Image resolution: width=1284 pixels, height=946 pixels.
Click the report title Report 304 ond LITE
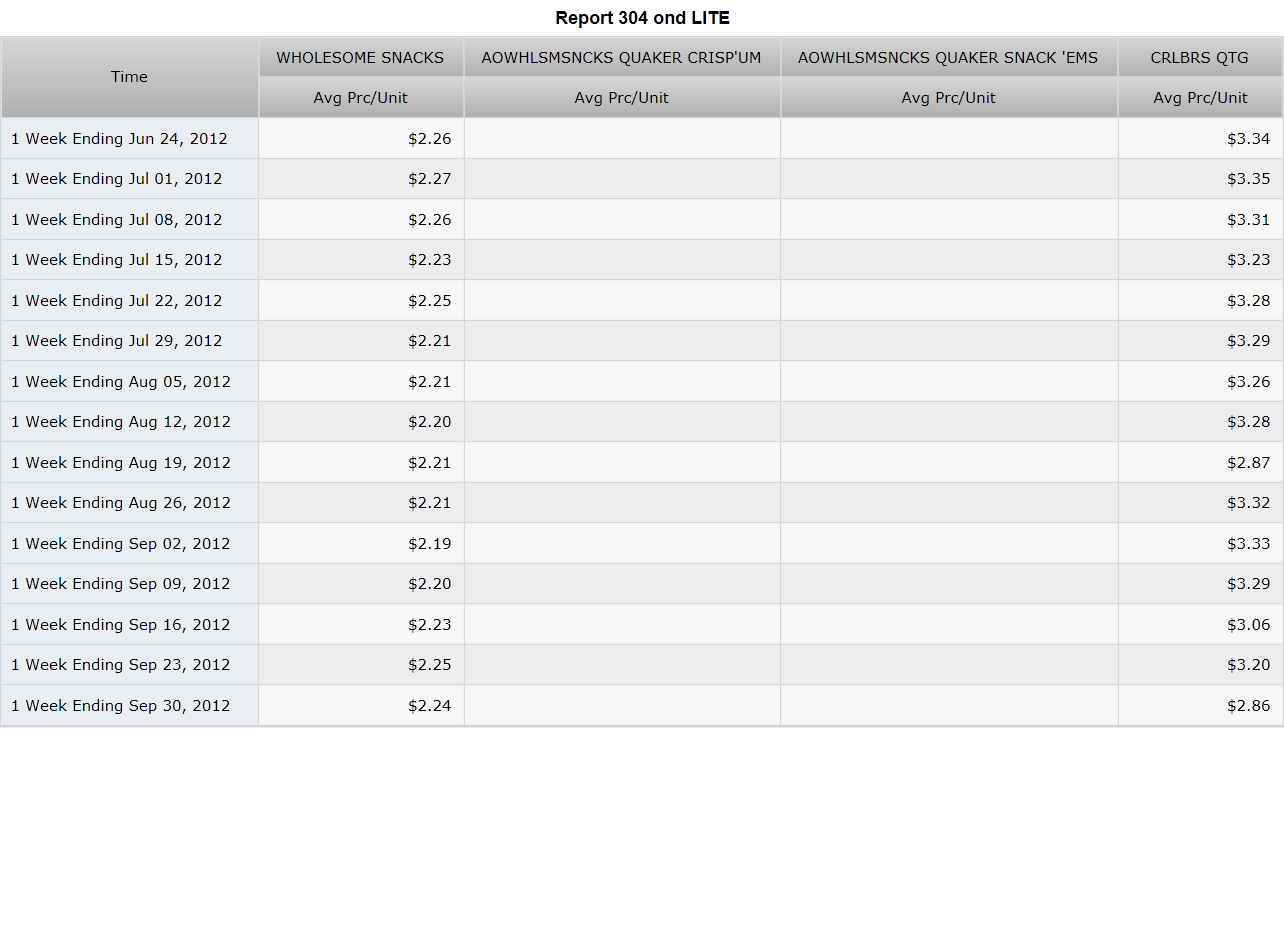coord(643,18)
